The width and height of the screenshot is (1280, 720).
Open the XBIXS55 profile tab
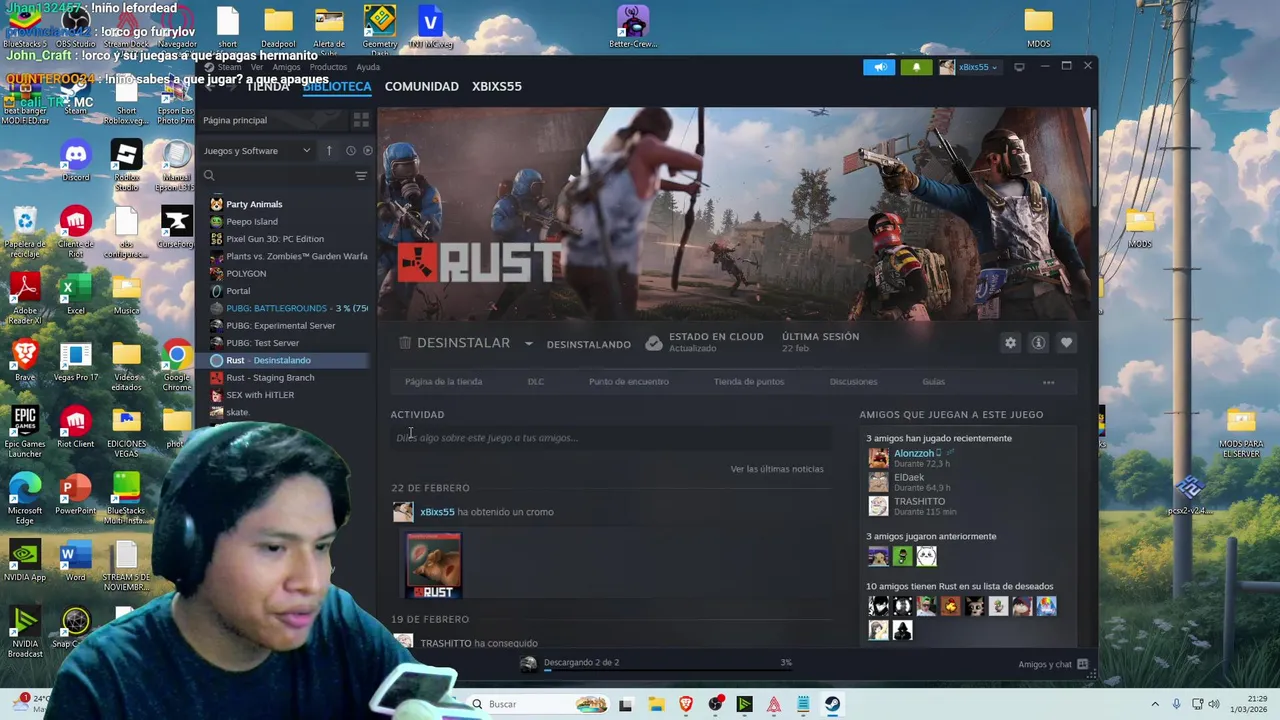pos(497,86)
